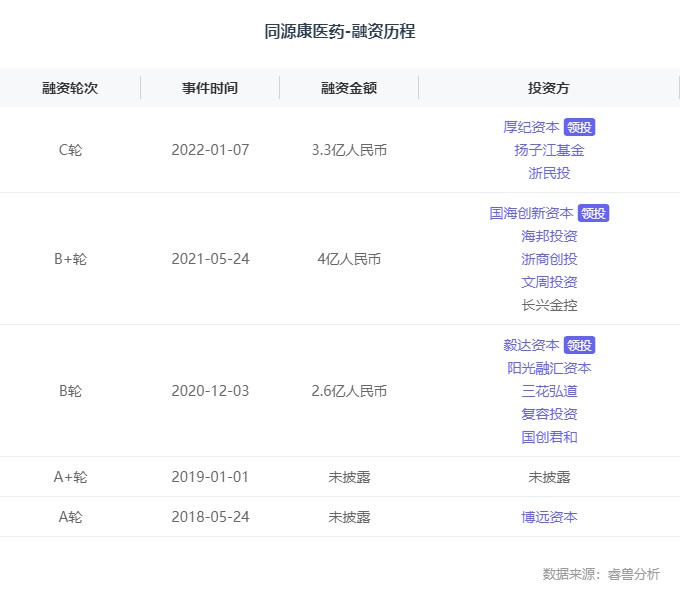Open the 浙商创投 investor link
Image resolution: width=680 pixels, height=610 pixels.
coord(549,259)
